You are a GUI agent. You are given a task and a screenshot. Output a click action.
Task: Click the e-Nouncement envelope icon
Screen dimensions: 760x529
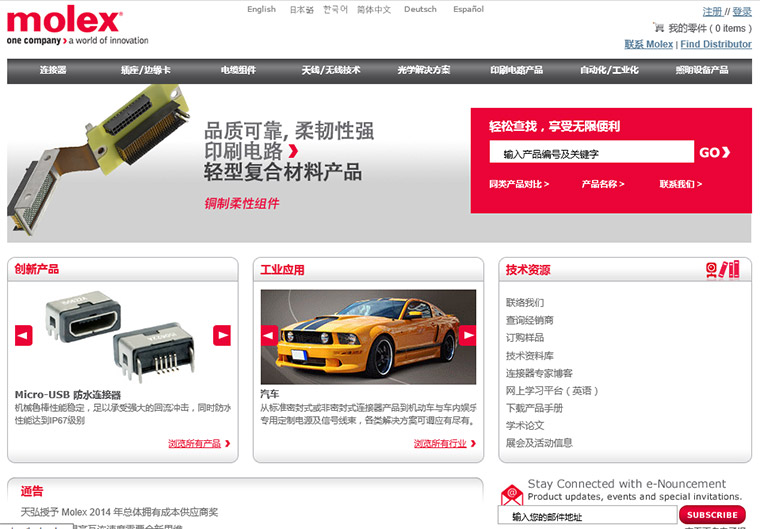click(512, 495)
